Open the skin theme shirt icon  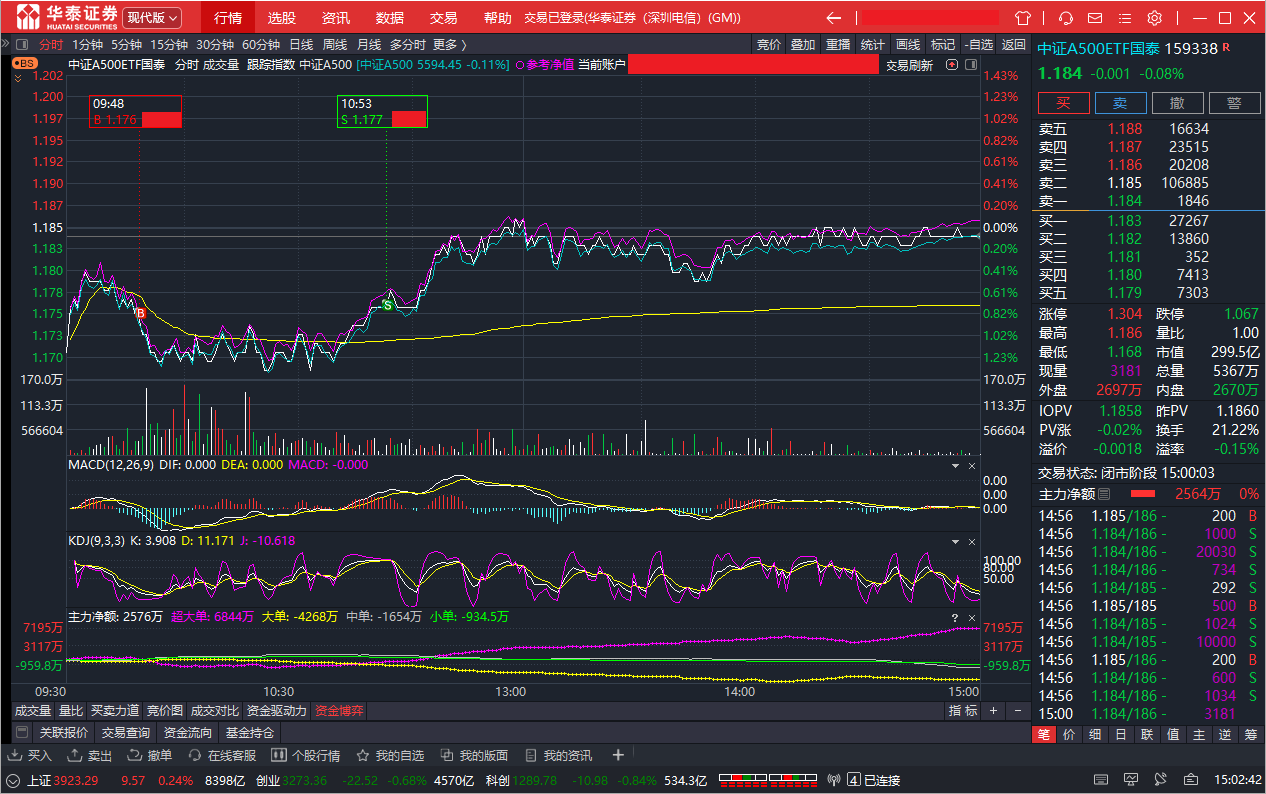[1022, 18]
